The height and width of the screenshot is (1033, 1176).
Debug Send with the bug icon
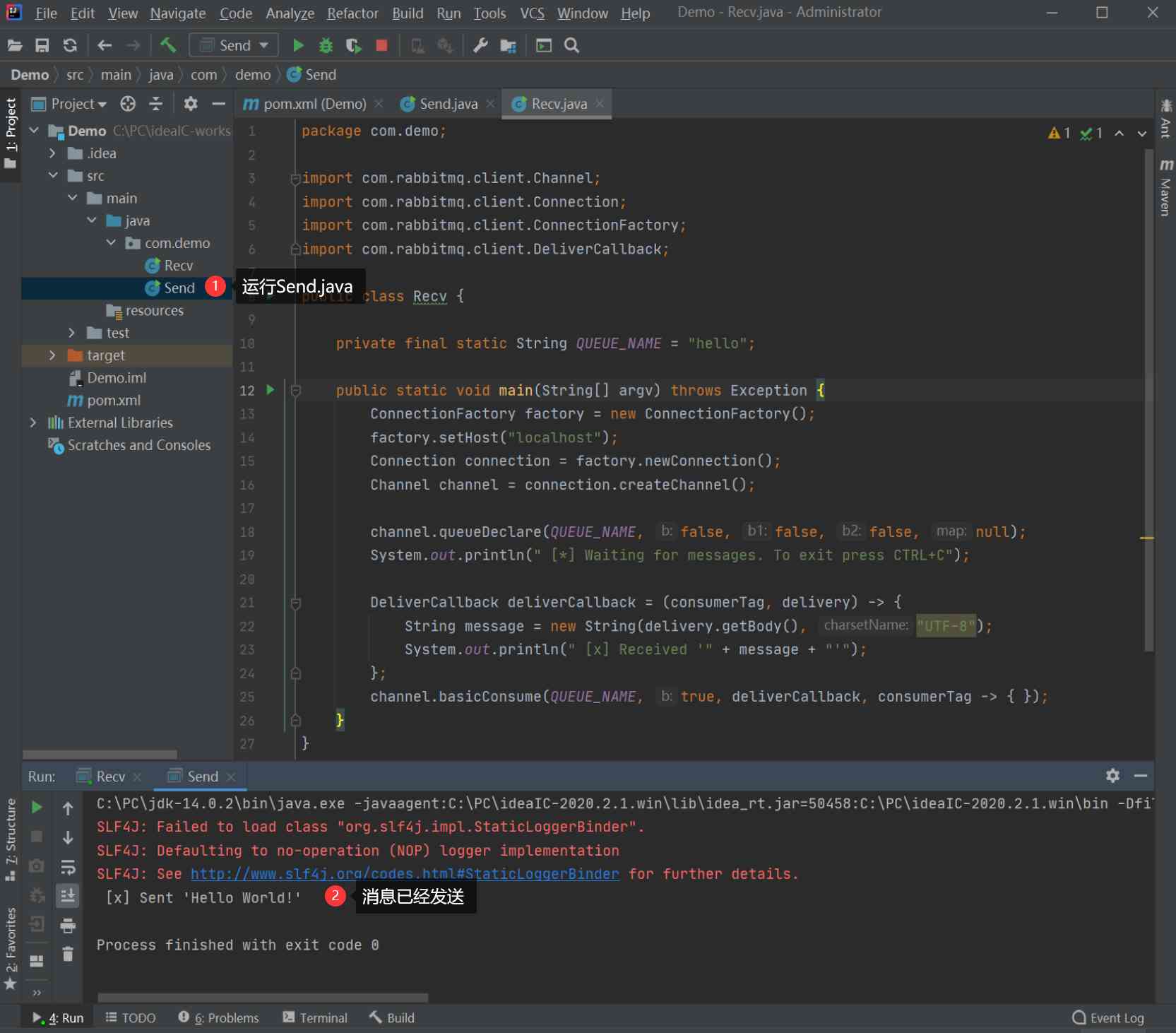click(326, 46)
